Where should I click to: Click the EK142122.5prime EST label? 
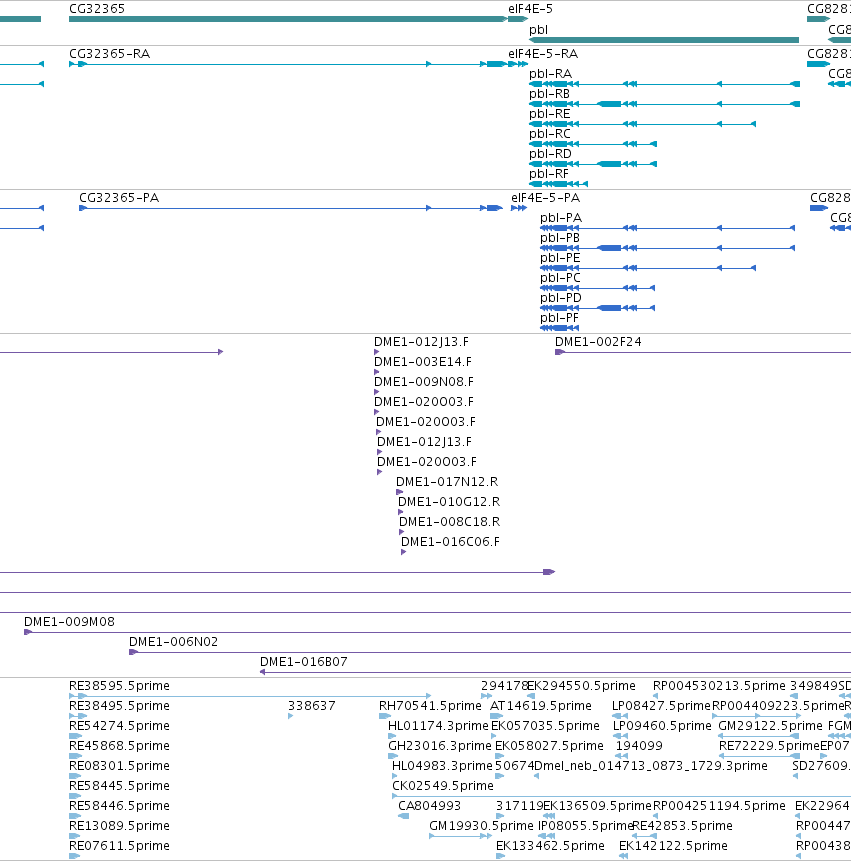click(x=673, y=846)
